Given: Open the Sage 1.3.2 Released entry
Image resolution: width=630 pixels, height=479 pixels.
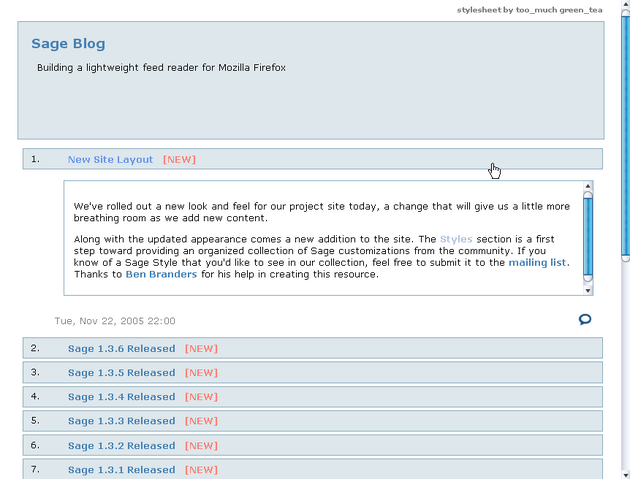Looking at the screenshot, I should (x=121, y=446).
